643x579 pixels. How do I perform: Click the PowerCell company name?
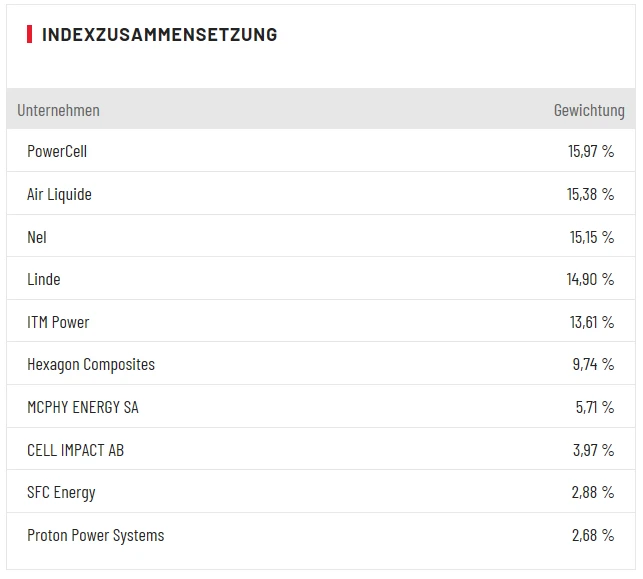click(57, 151)
